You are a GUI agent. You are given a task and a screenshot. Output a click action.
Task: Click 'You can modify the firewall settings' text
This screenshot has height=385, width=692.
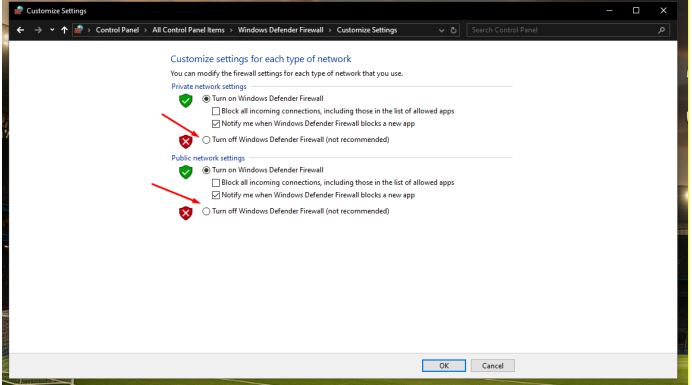point(286,73)
